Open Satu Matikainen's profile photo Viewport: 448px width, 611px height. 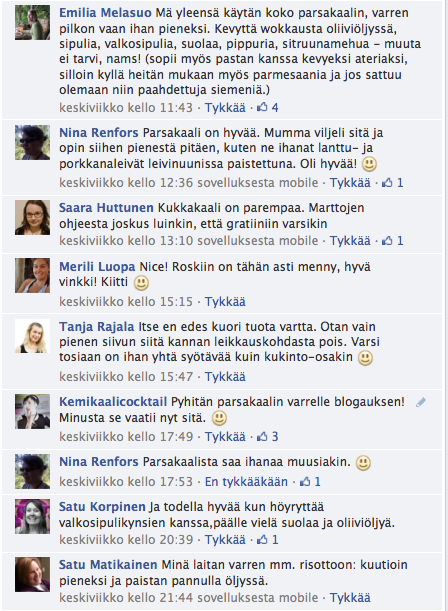[32, 574]
